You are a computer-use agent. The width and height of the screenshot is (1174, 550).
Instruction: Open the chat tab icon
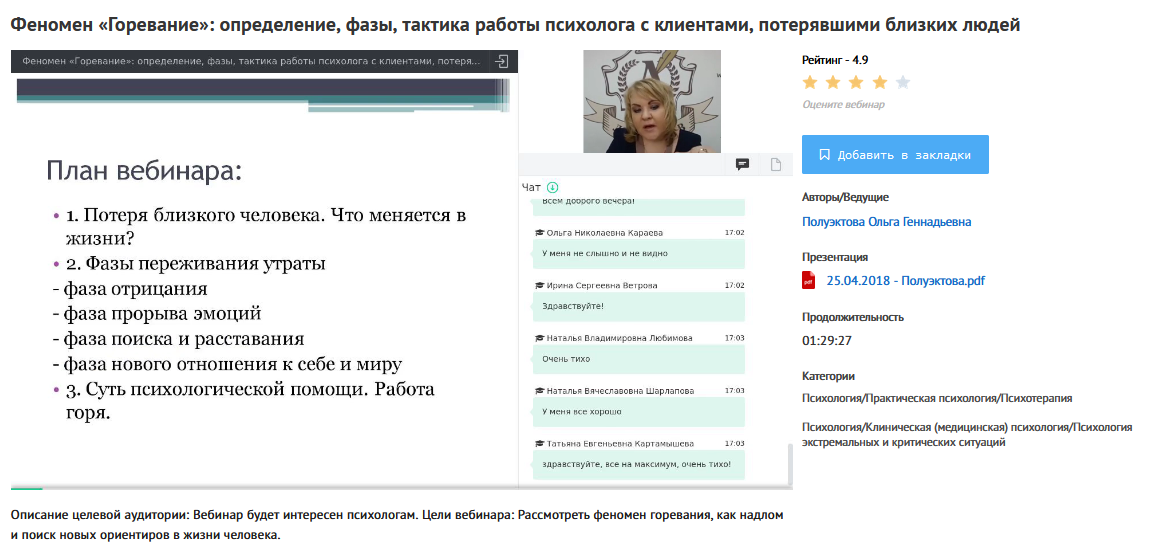[x=743, y=165]
